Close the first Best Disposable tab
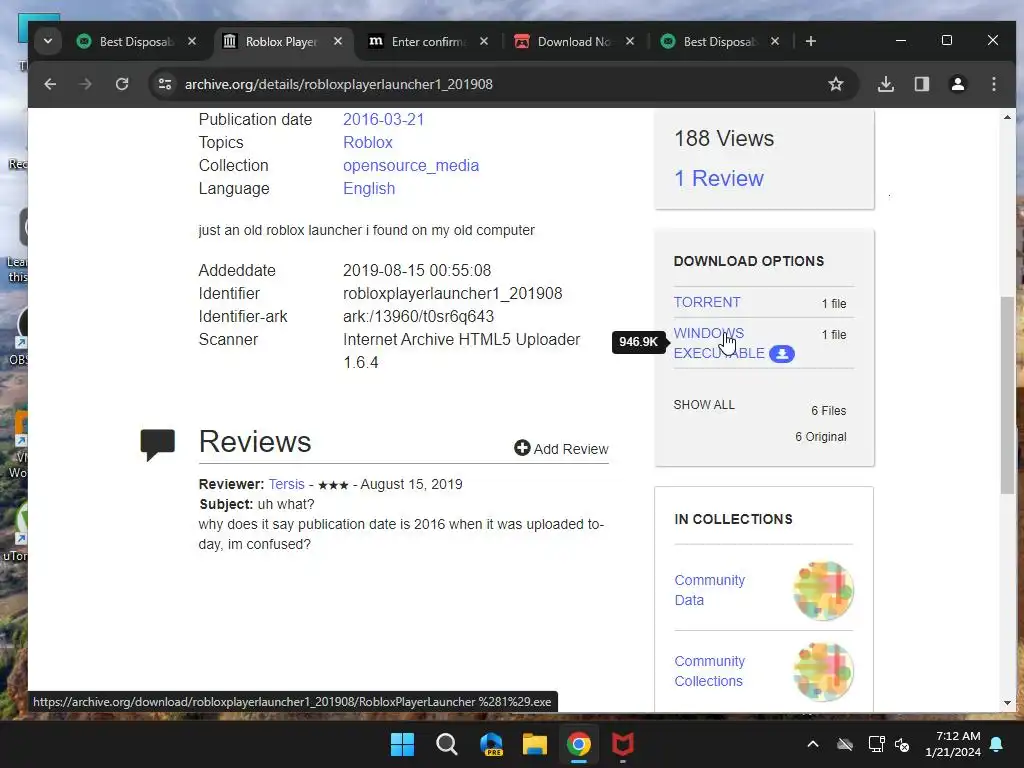Viewport: 1024px width, 768px height. click(x=191, y=41)
